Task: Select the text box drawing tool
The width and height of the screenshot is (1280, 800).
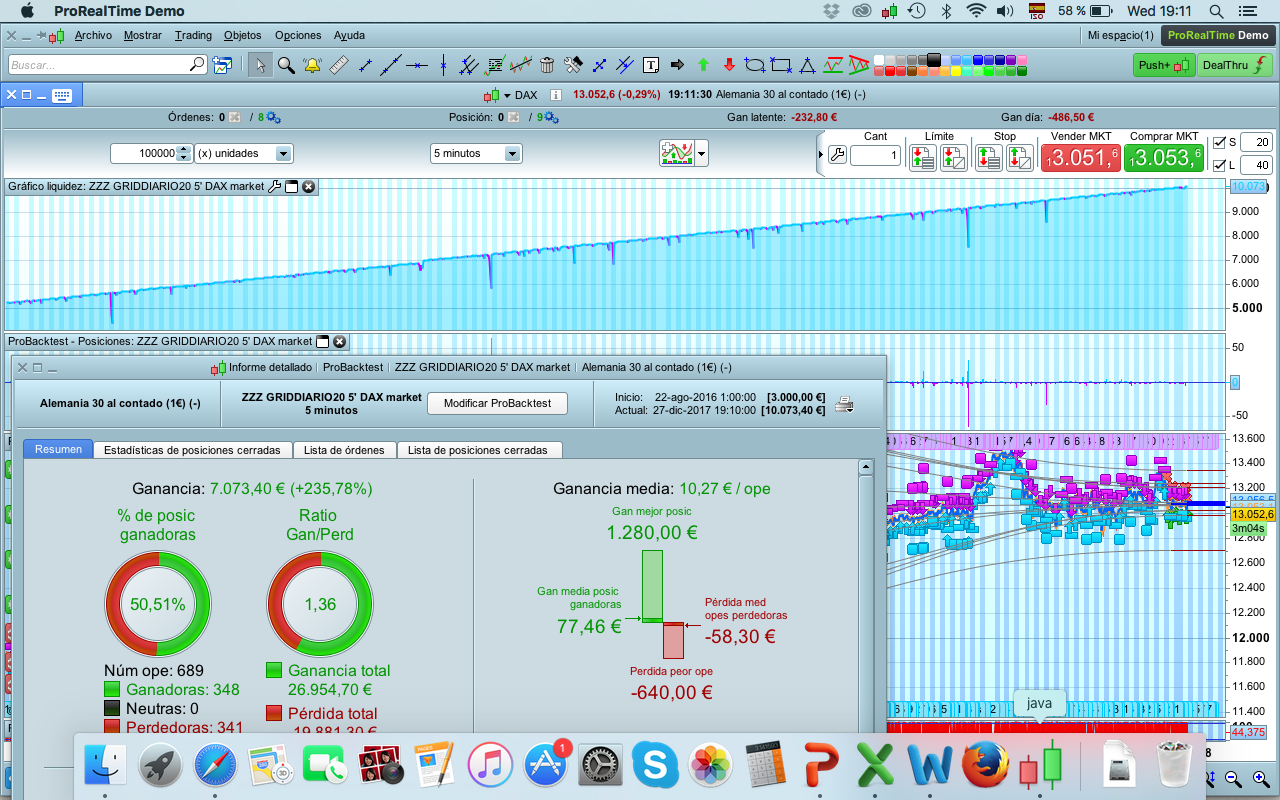Action: [x=651, y=65]
